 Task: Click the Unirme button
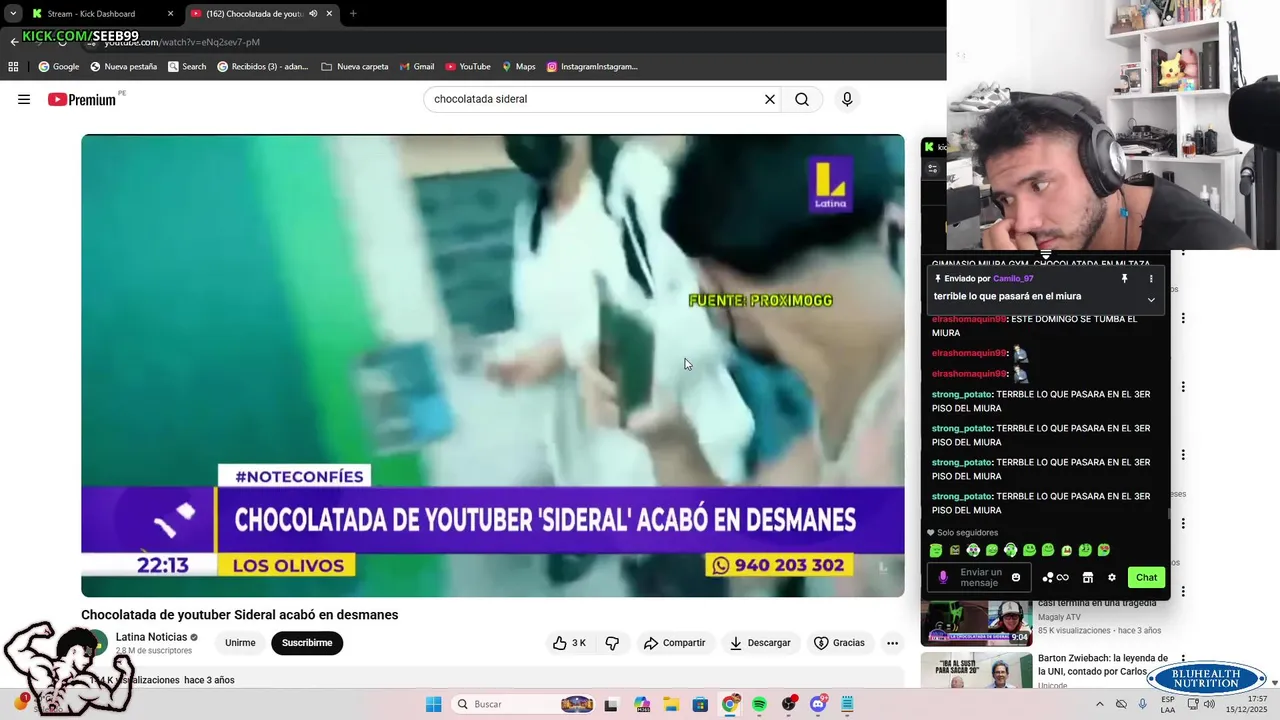[x=240, y=643]
